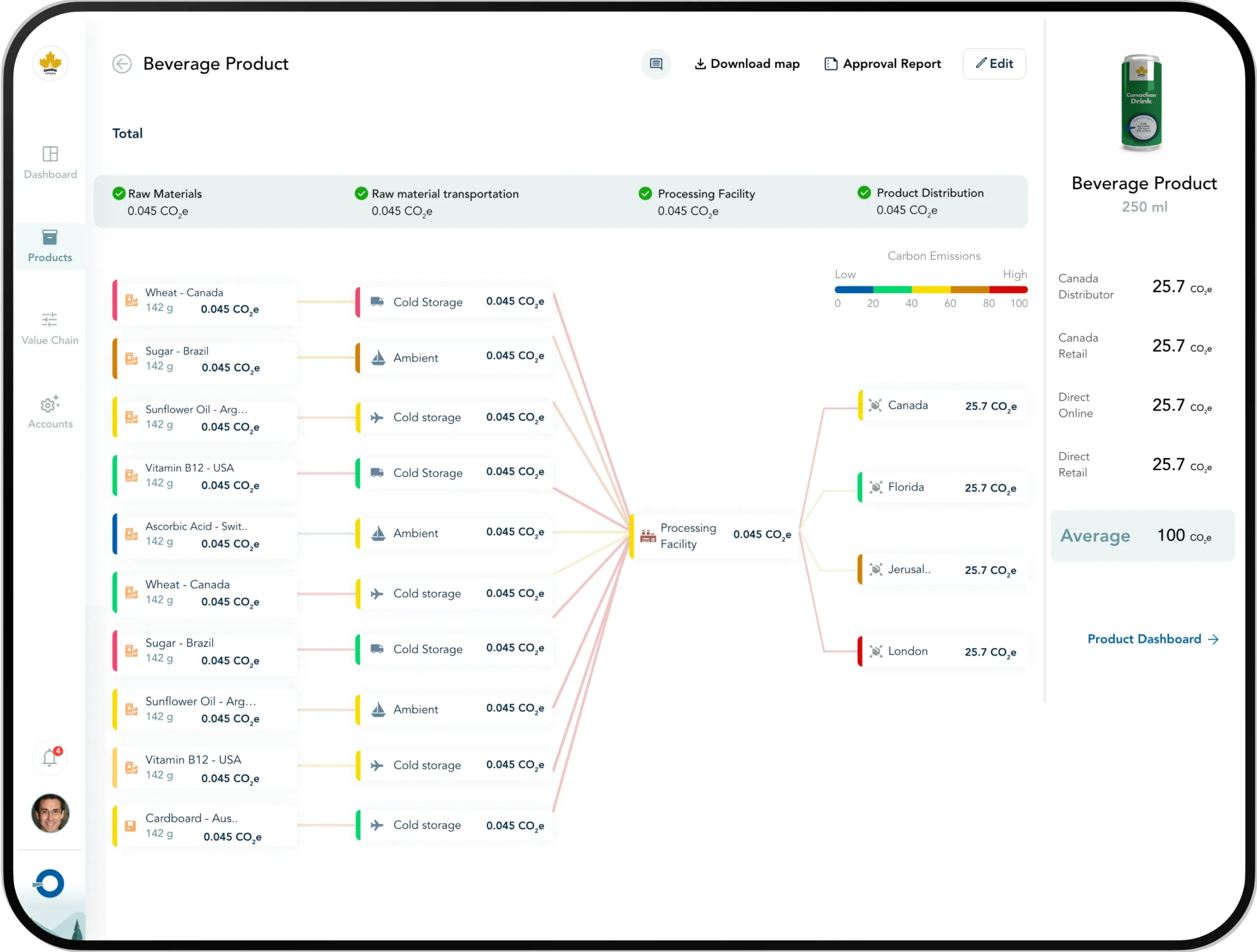Click the back arrow beside Beverage Product
Viewport: 1257px width, 952px height.
(122, 64)
